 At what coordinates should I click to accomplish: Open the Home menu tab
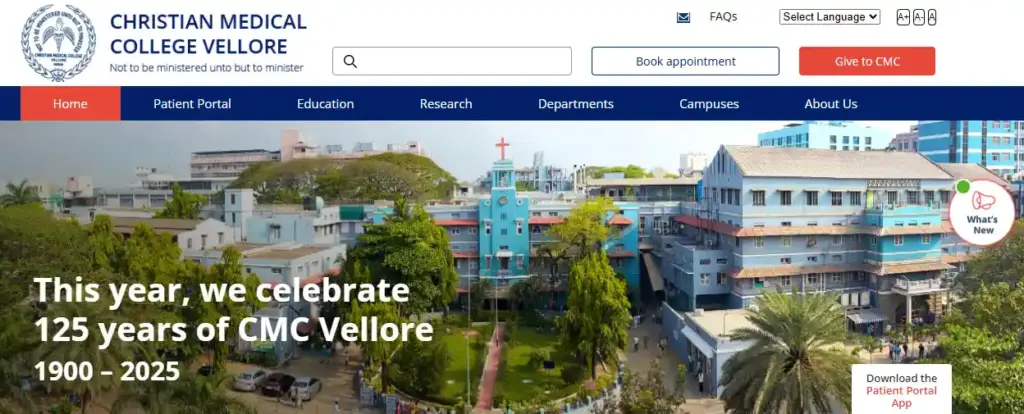point(71,104)
